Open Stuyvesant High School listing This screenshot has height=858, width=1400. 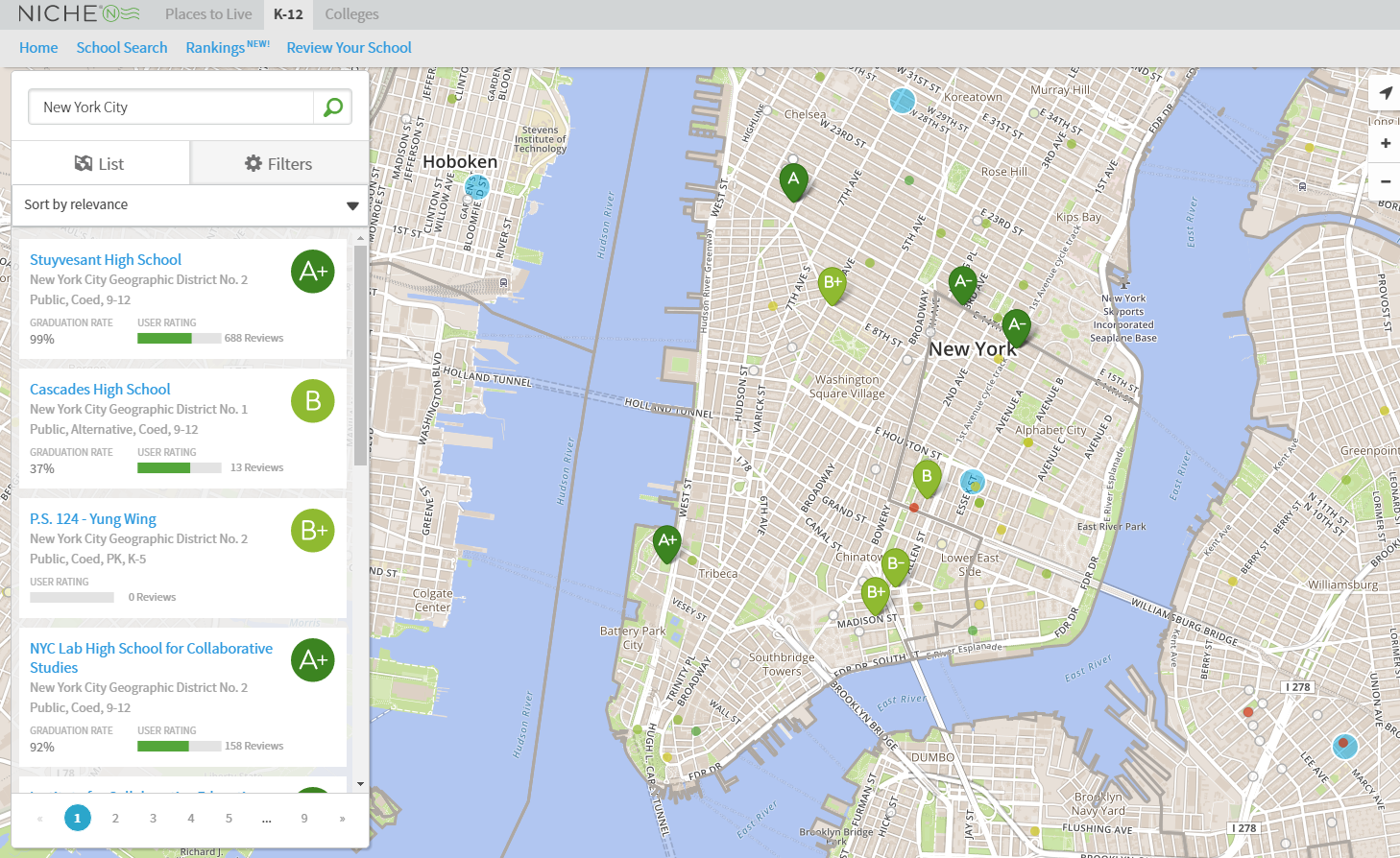coord(106,260)
